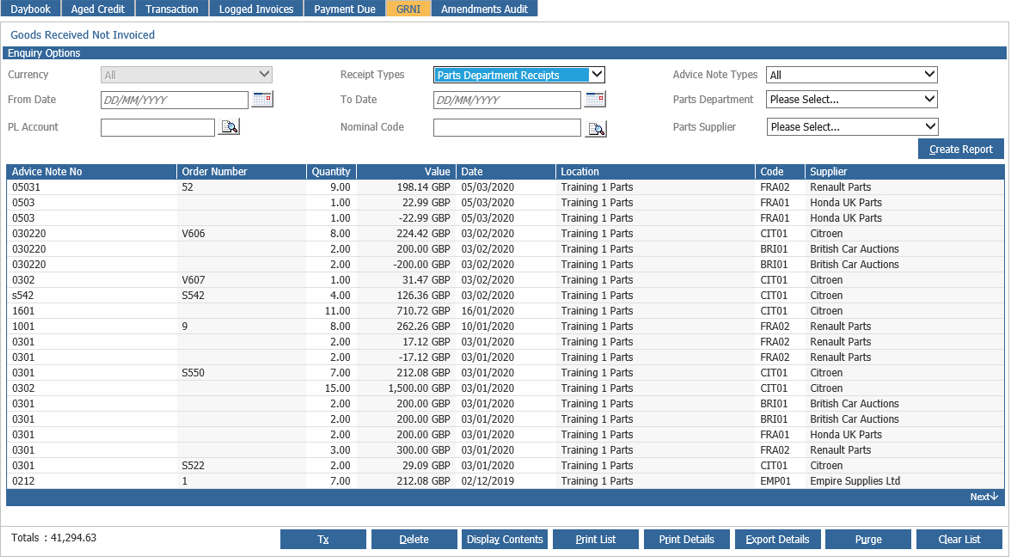The height and width of the screenshot is (559, 1014).
Task: Open the Amendments Audit tab
Action: coord(484,8)
